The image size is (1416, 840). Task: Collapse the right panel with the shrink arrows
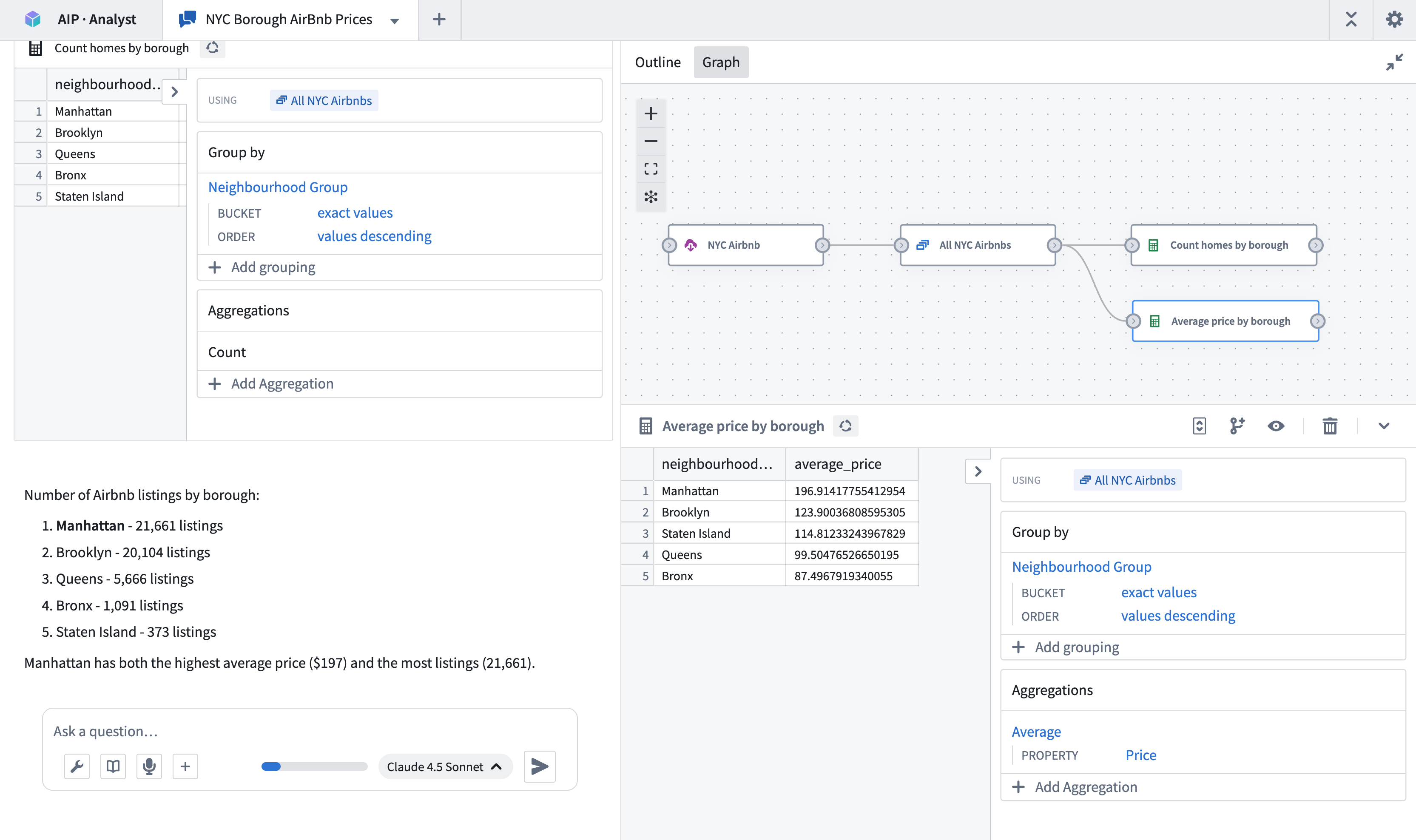pyautogui.click(x=1394, y=62)
